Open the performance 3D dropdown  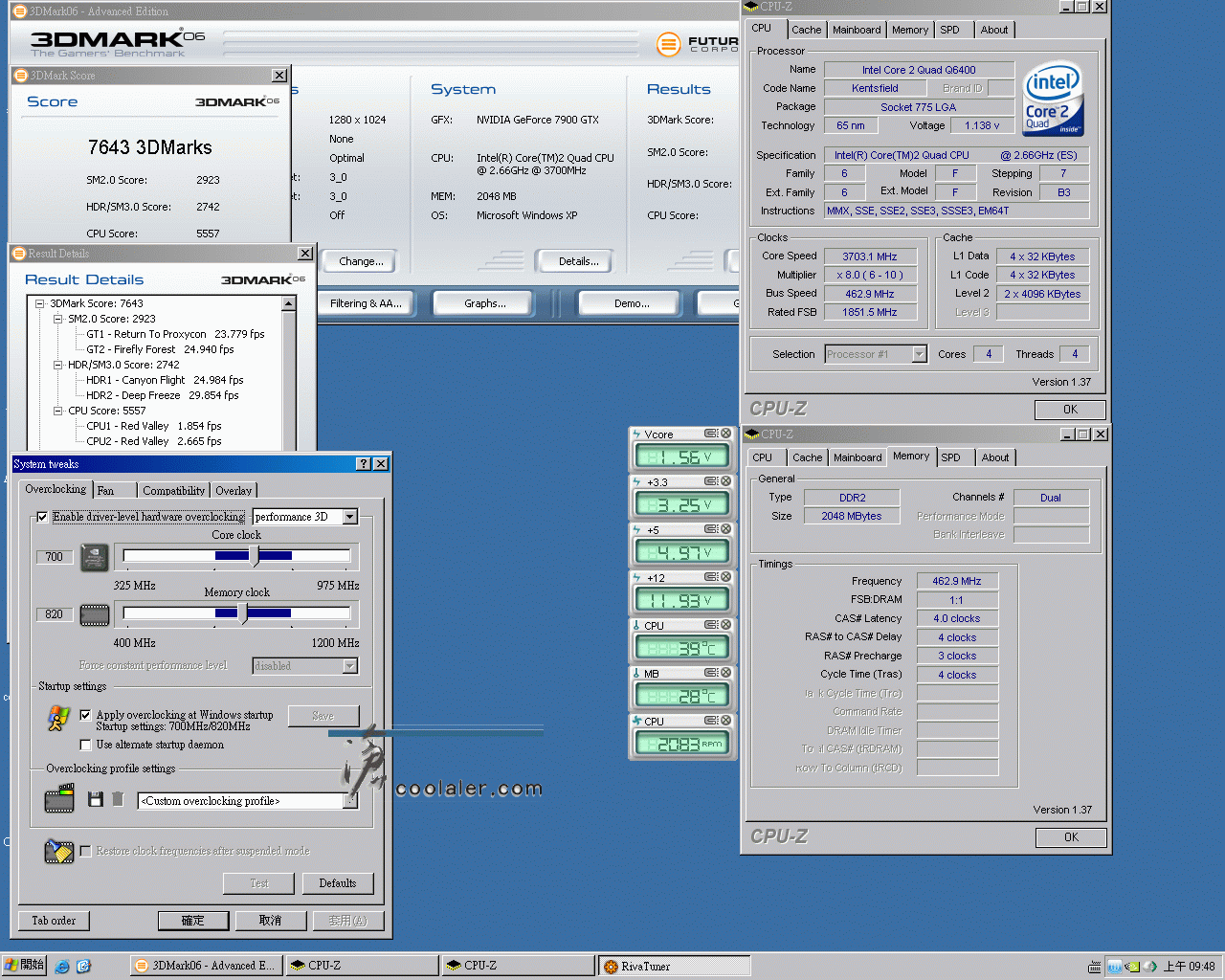pyautogui.click(x=350, y=517)
